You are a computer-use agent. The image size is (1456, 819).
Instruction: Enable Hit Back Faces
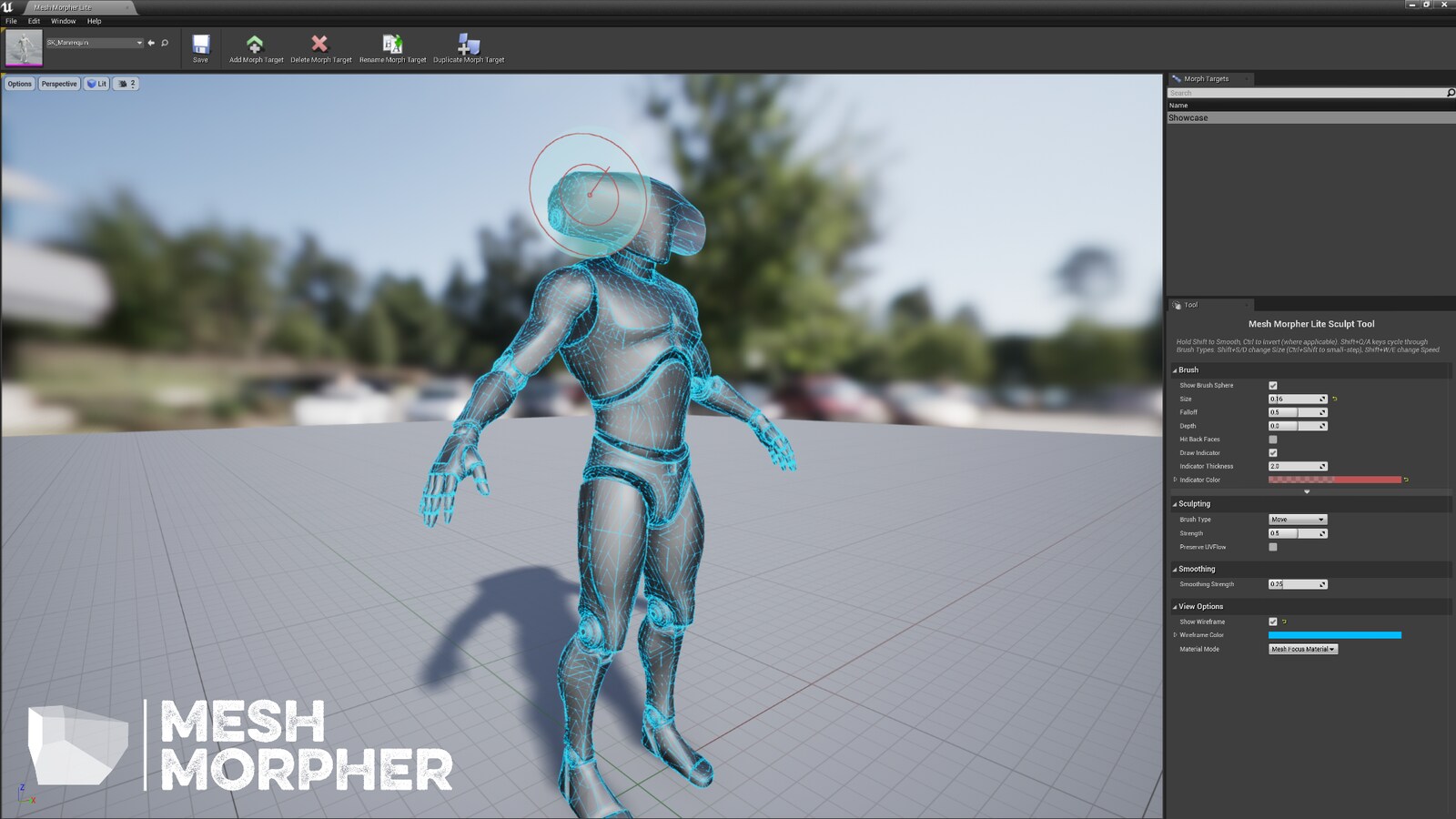(x=1272, y=439)
